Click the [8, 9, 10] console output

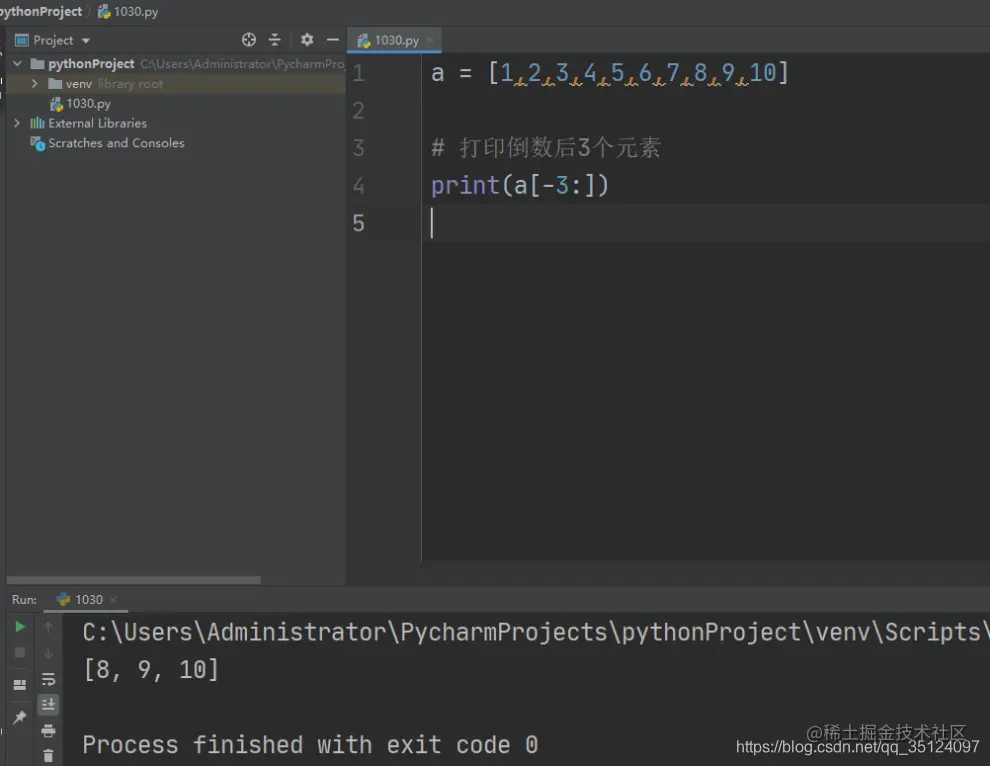tap(152, 670)
